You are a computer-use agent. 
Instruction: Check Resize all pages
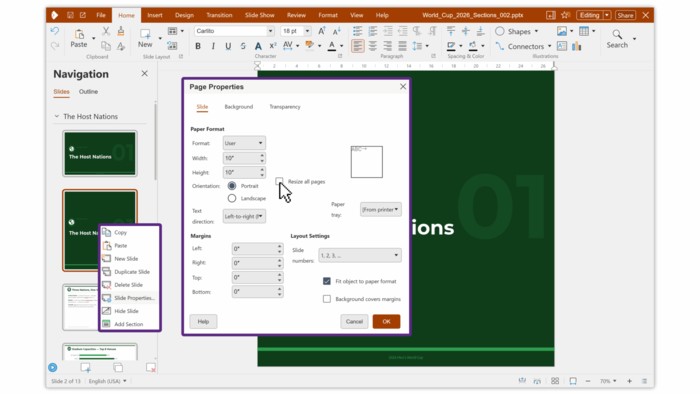[279, 181]
